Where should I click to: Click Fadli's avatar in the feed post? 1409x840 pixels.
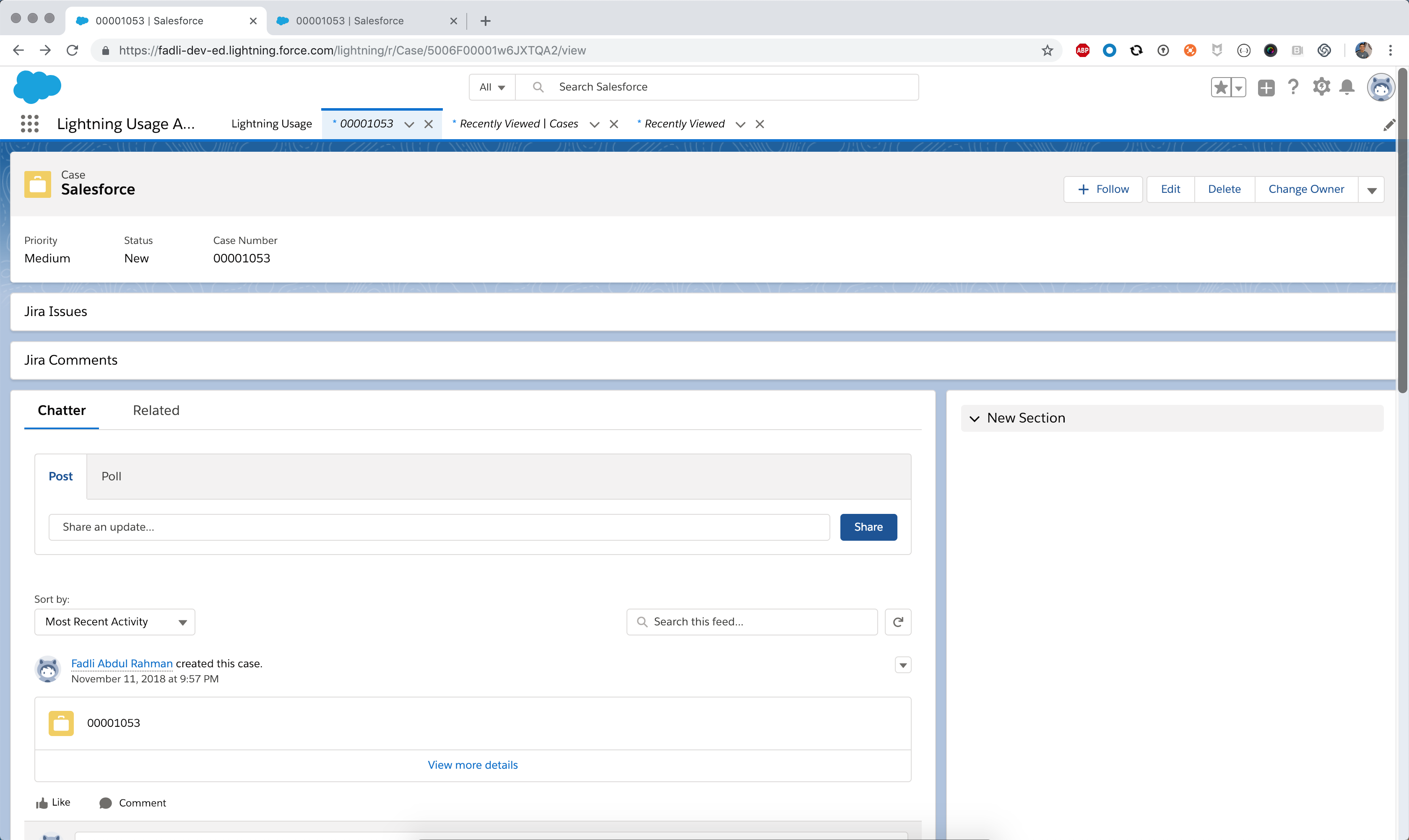point(47,670)
